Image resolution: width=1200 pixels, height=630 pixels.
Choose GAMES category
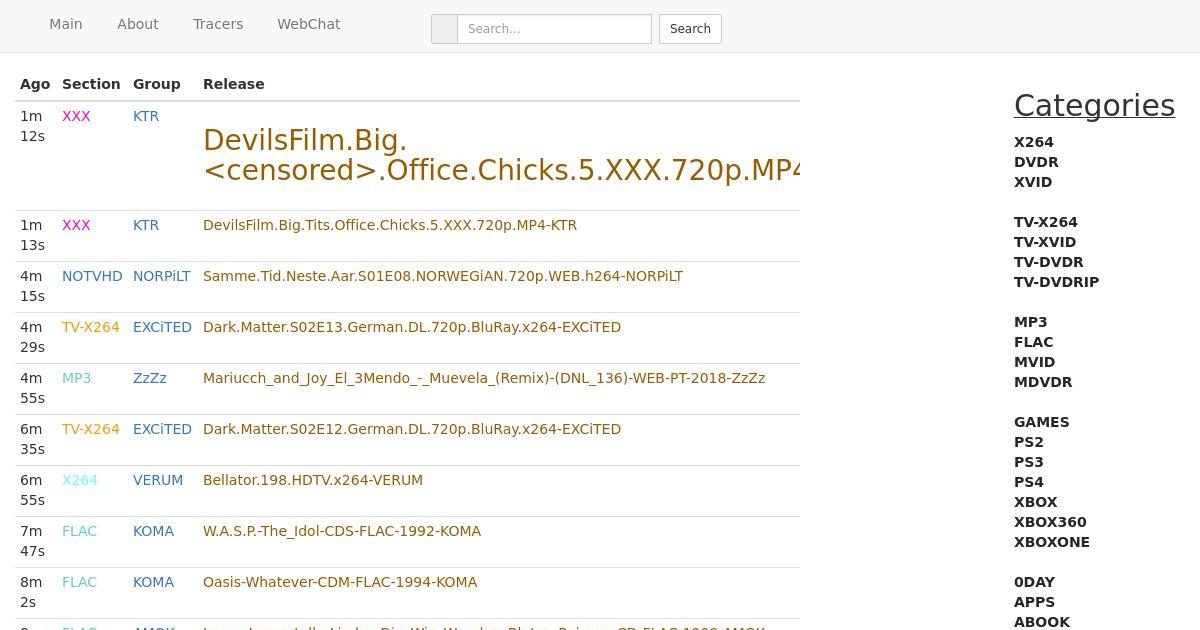(1042, 422)
